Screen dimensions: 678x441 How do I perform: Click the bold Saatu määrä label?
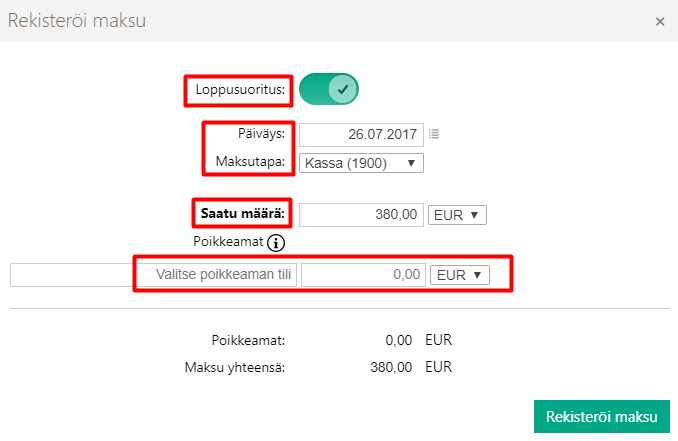243,213
